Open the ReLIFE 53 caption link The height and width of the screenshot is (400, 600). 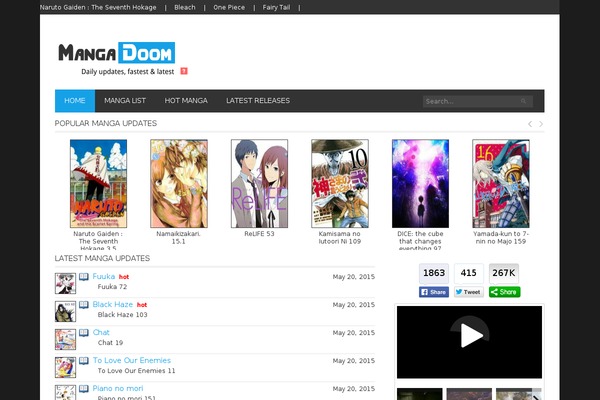click(x=259, y=234)
